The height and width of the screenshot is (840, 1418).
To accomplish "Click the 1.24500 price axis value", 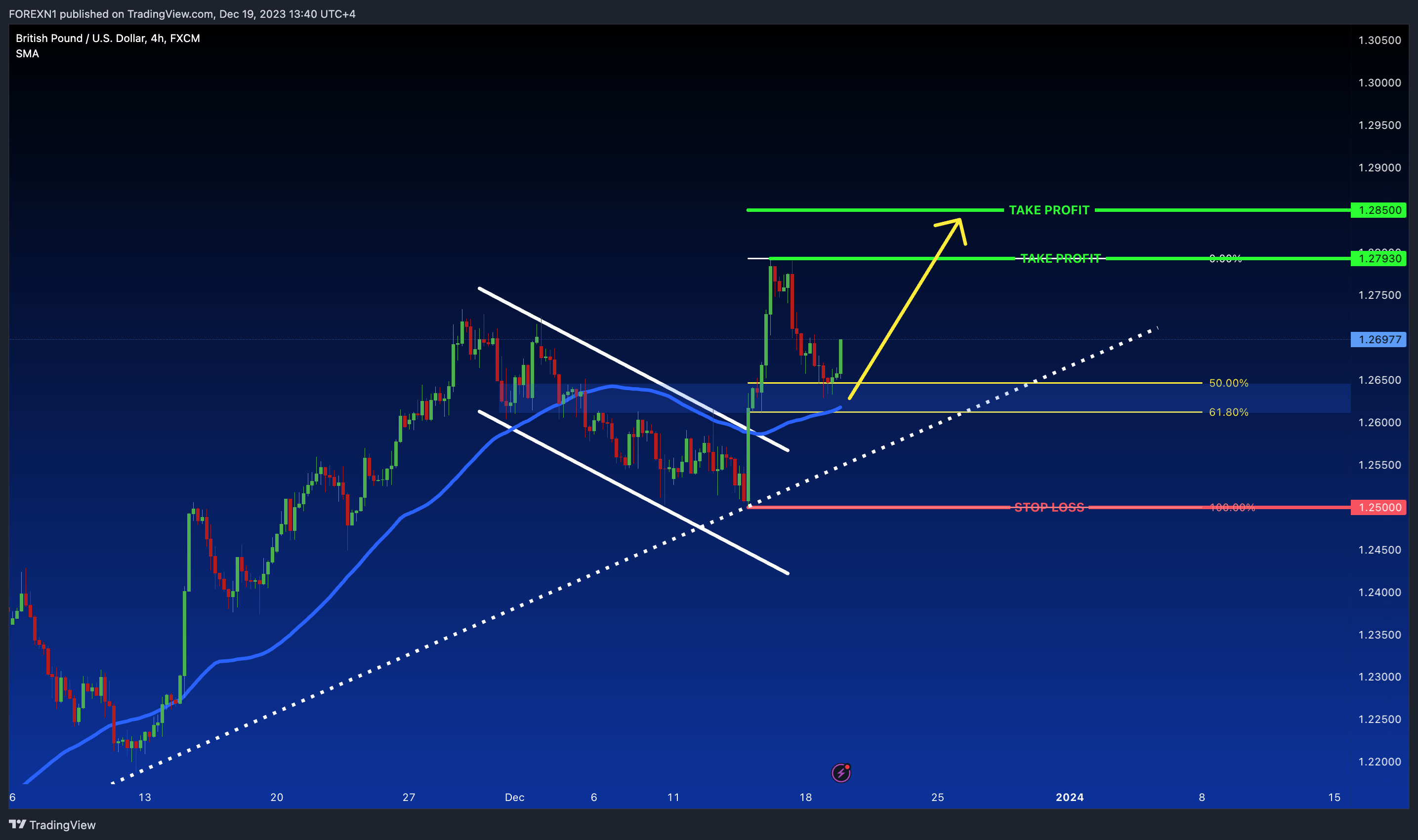I will click(x=1379, y=550).
